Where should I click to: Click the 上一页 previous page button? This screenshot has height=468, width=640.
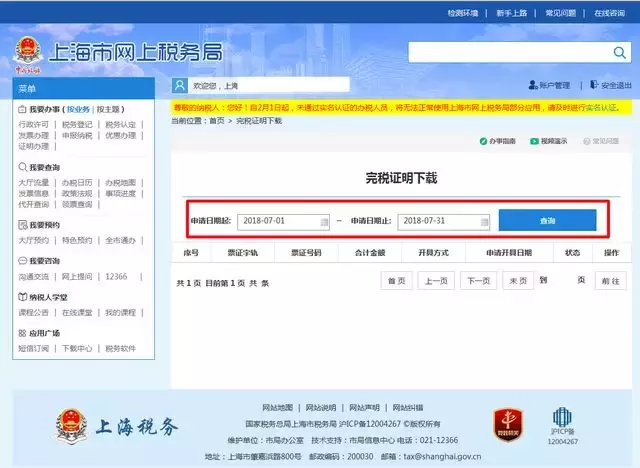[x=436, y=281]
